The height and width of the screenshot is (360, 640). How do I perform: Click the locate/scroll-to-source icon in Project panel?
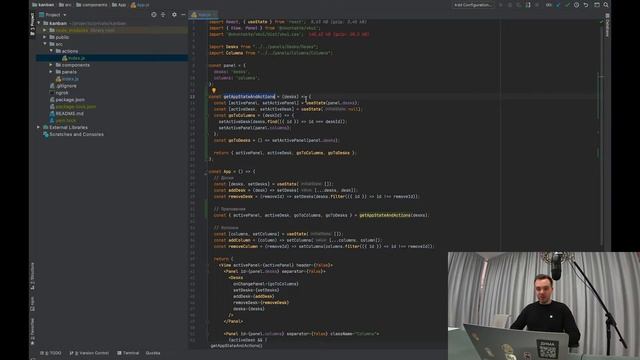tap(154, 15)
